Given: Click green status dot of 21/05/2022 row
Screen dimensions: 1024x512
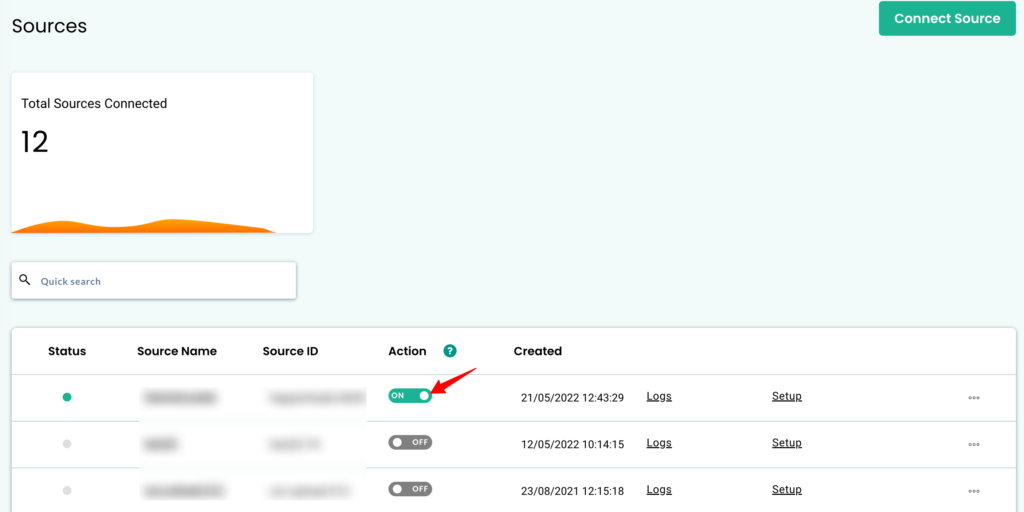Looking at the screenshot, I should point(67,397).
